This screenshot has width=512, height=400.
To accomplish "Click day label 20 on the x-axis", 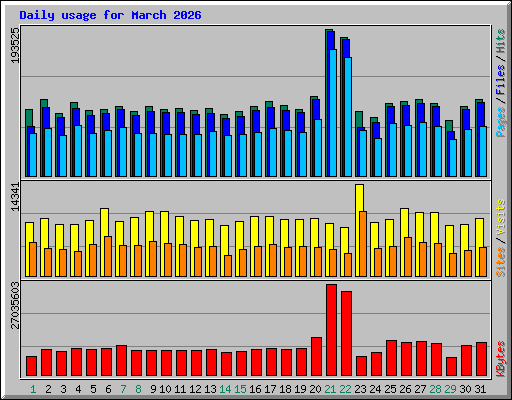I will coord(315,389).
